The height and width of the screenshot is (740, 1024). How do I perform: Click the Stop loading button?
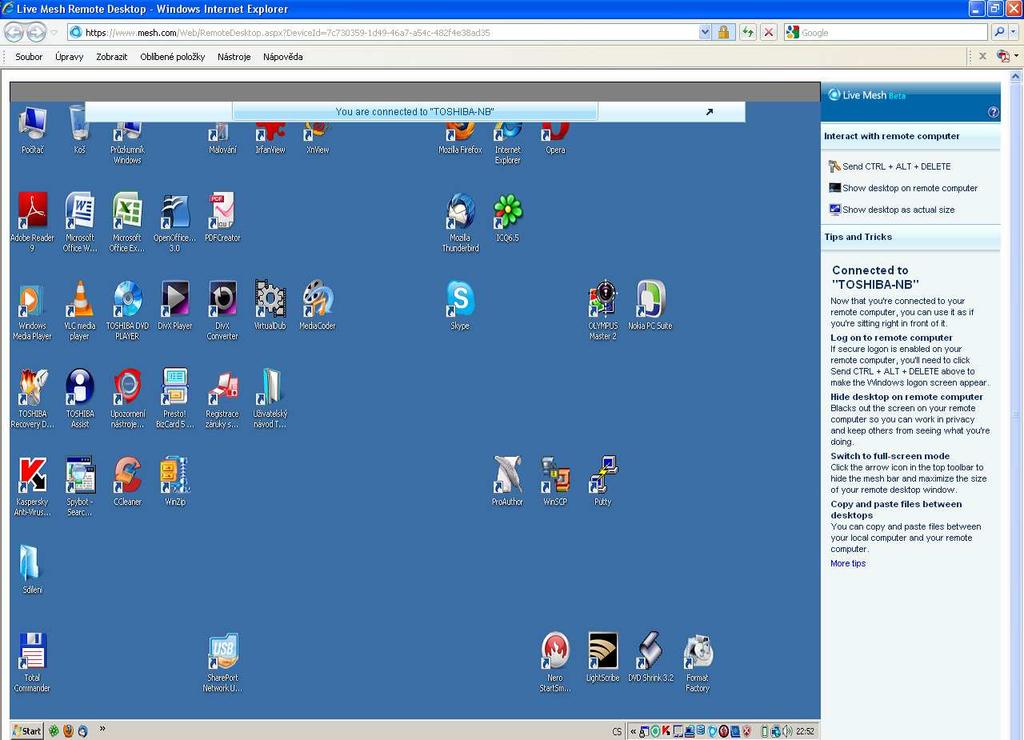769,32
